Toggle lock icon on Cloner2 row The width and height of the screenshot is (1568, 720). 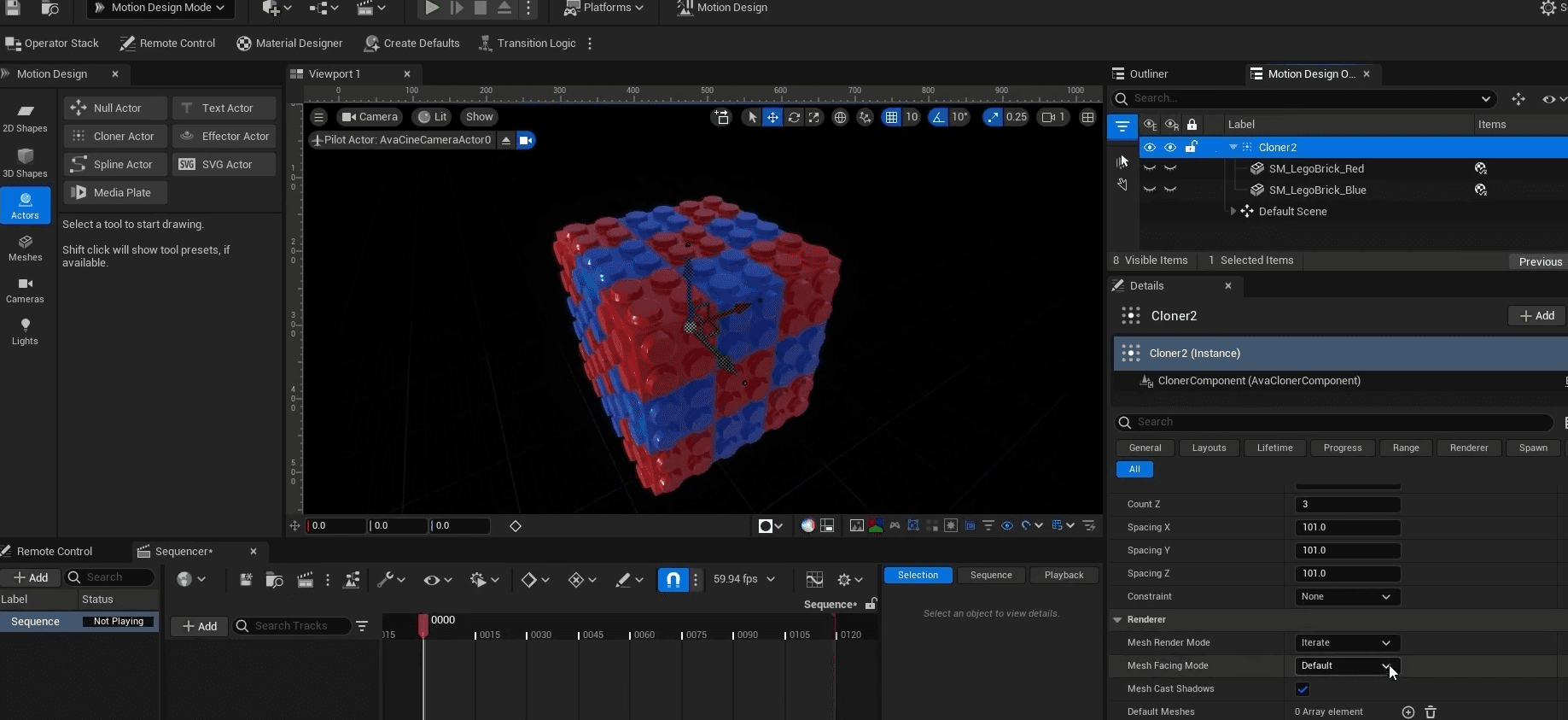pyautogui.click(x=1192, y=148)
